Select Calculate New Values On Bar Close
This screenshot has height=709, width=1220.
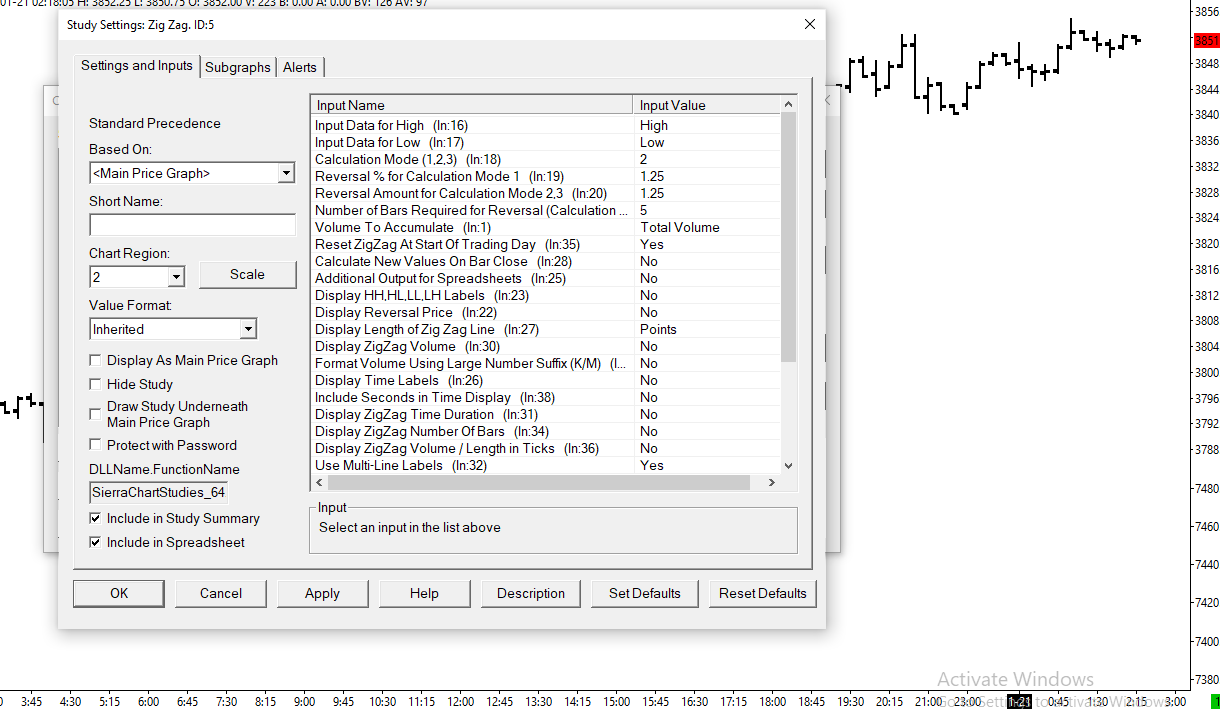coord(546,261)
